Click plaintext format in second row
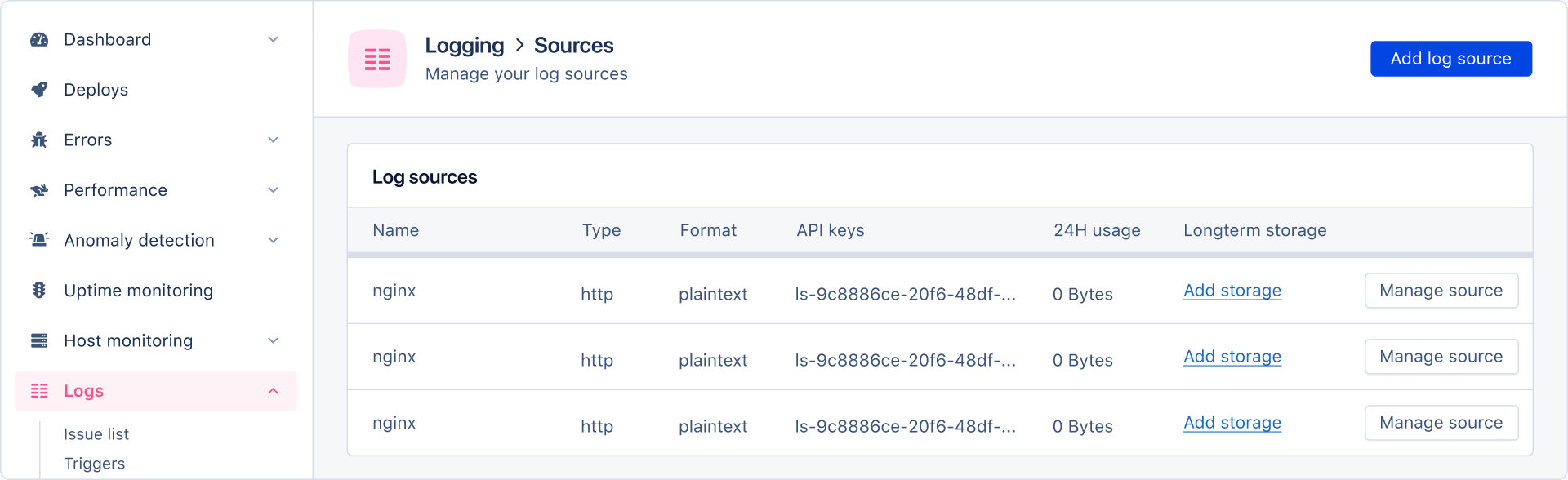This screenshot has height=480, width=1568. click(713, 360)
